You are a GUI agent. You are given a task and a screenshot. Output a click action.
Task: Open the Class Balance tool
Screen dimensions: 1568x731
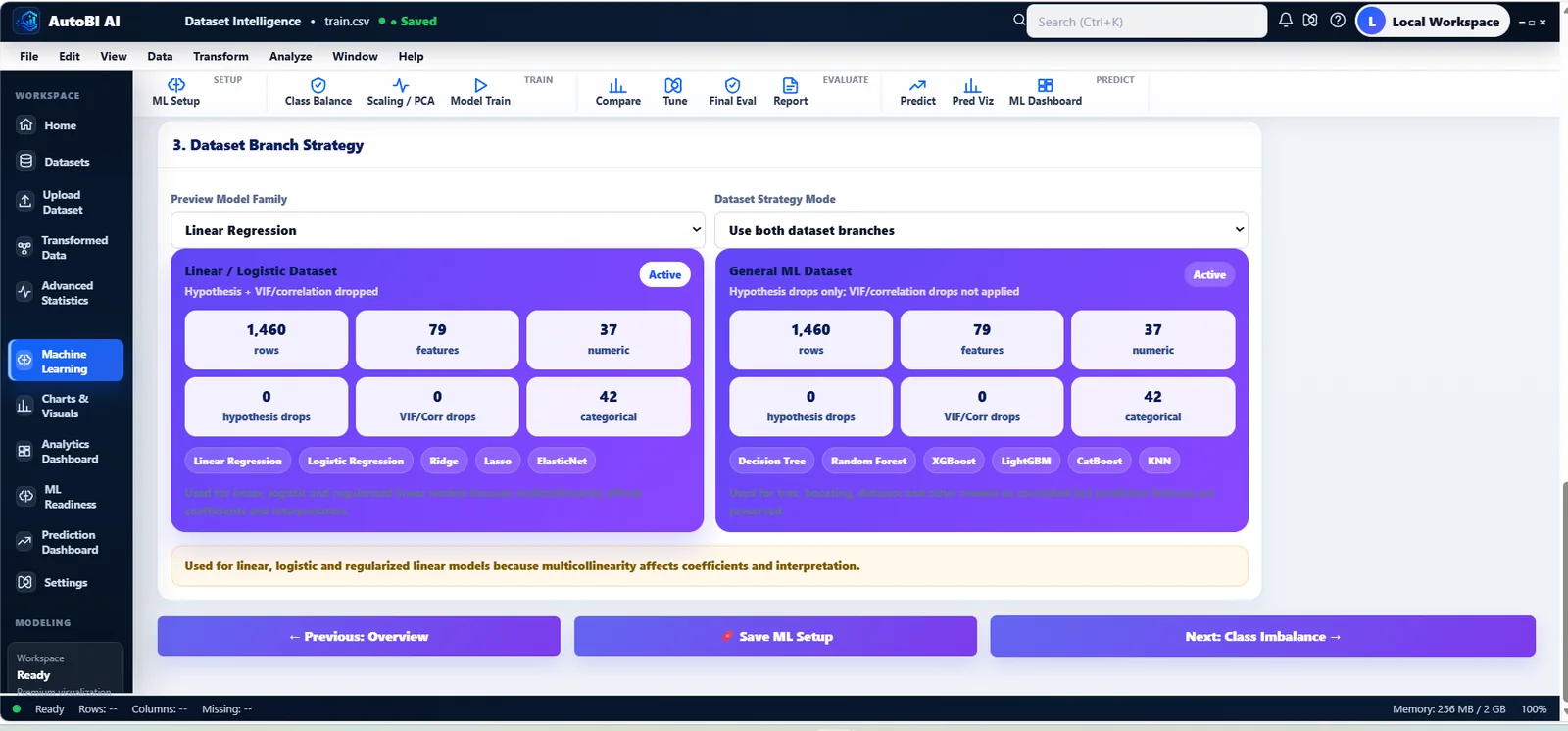(318, 92)
